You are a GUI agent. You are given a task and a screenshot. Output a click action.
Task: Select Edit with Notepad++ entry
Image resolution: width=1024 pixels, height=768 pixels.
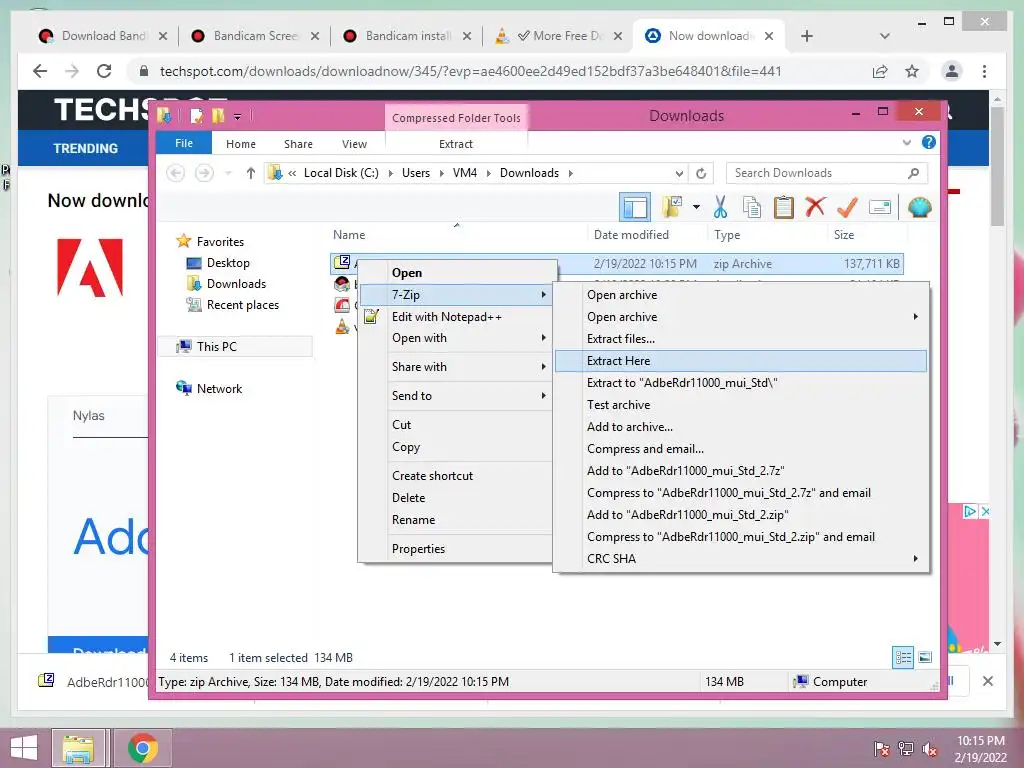coord(455,317)
